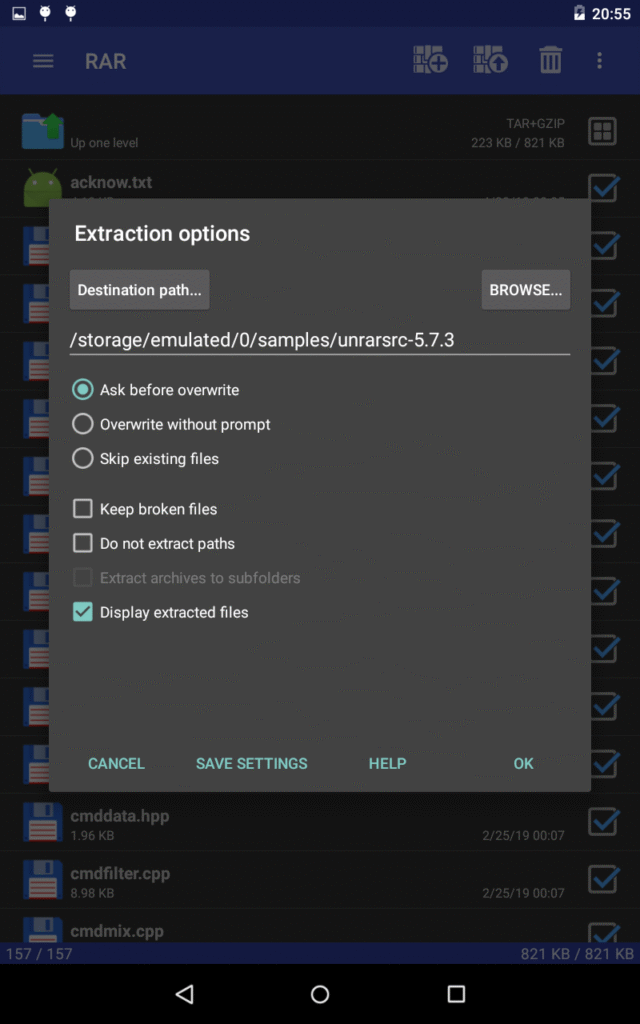
Task: Check the Do not extract paths option
Action: coord(84,543)
